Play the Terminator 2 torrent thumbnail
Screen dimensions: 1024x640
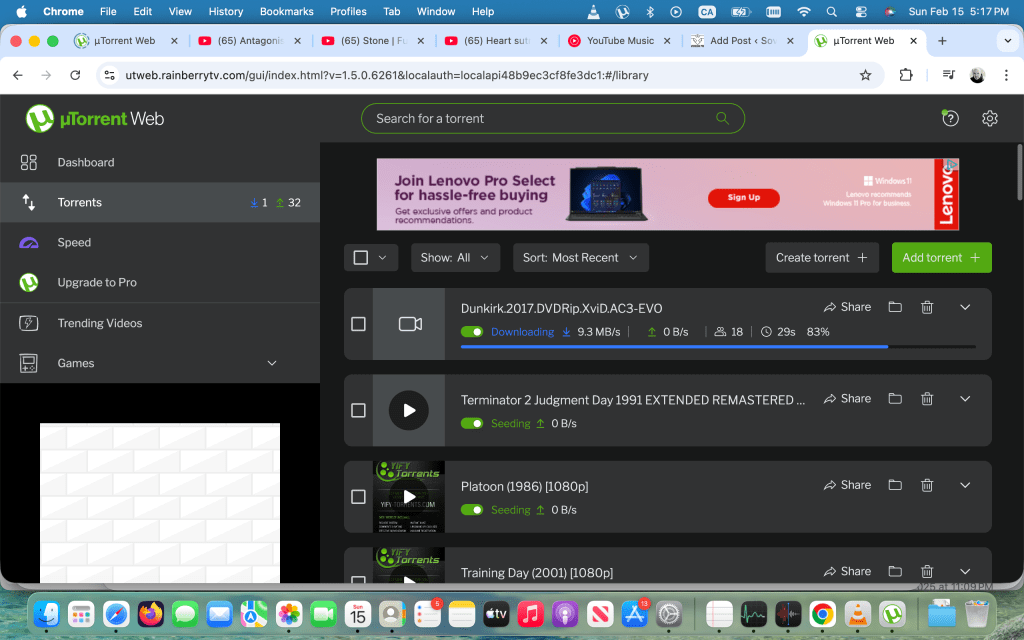click(408, 410)
